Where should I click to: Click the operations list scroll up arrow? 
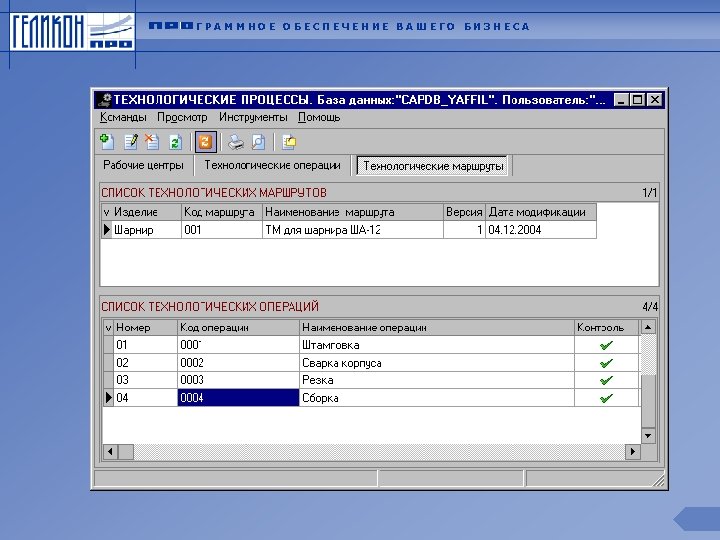[648, 327]
